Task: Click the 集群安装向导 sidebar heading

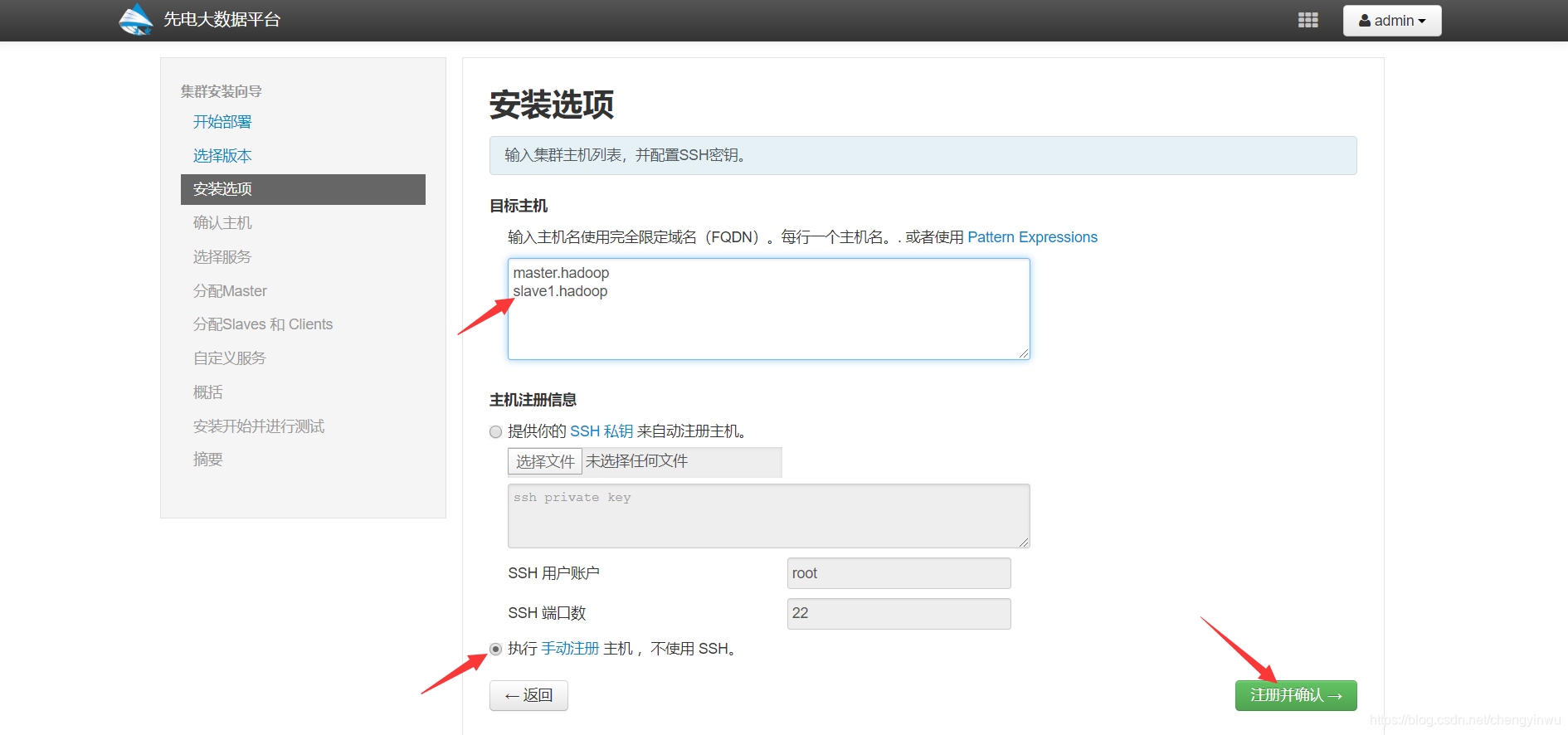Action: coord(222,91)
